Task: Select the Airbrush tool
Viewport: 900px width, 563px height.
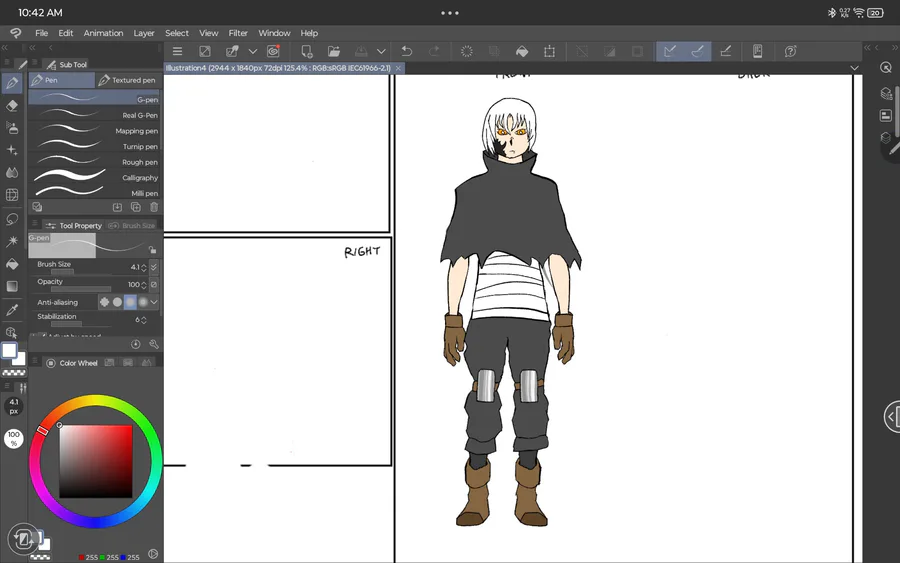Action: coord(12,128)
